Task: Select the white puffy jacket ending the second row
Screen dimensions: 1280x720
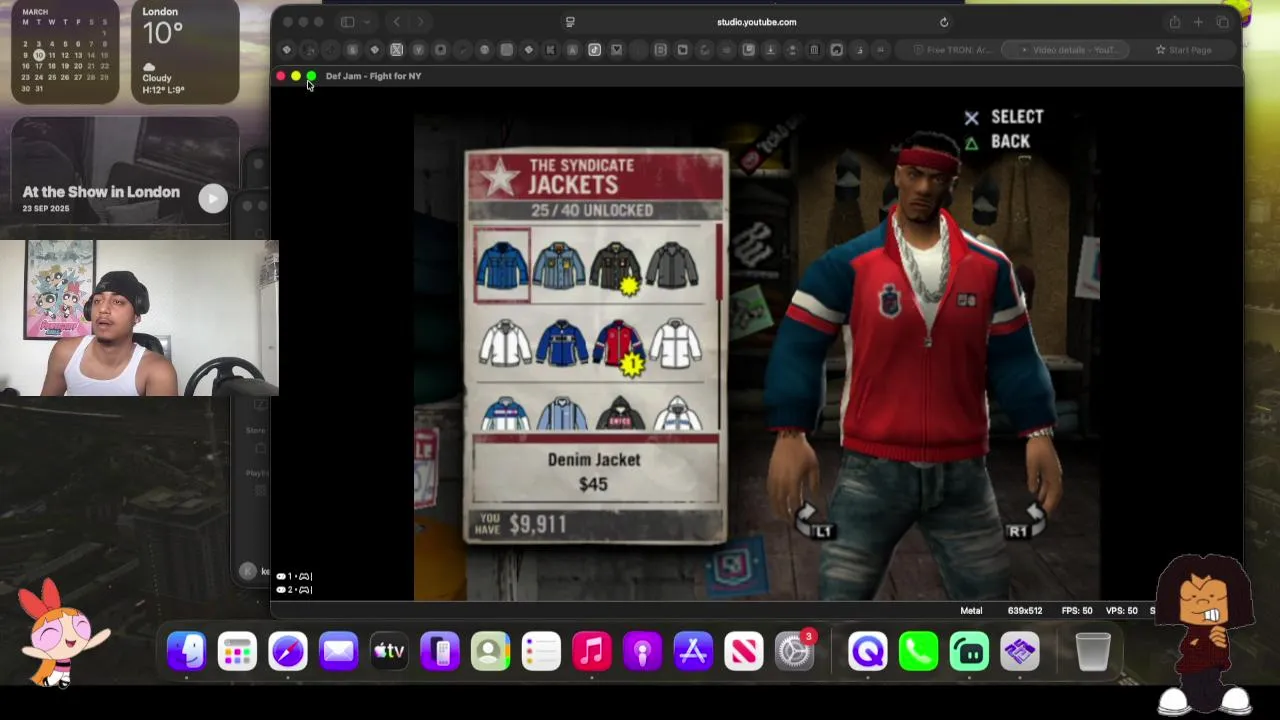Action: pos(675,343)
